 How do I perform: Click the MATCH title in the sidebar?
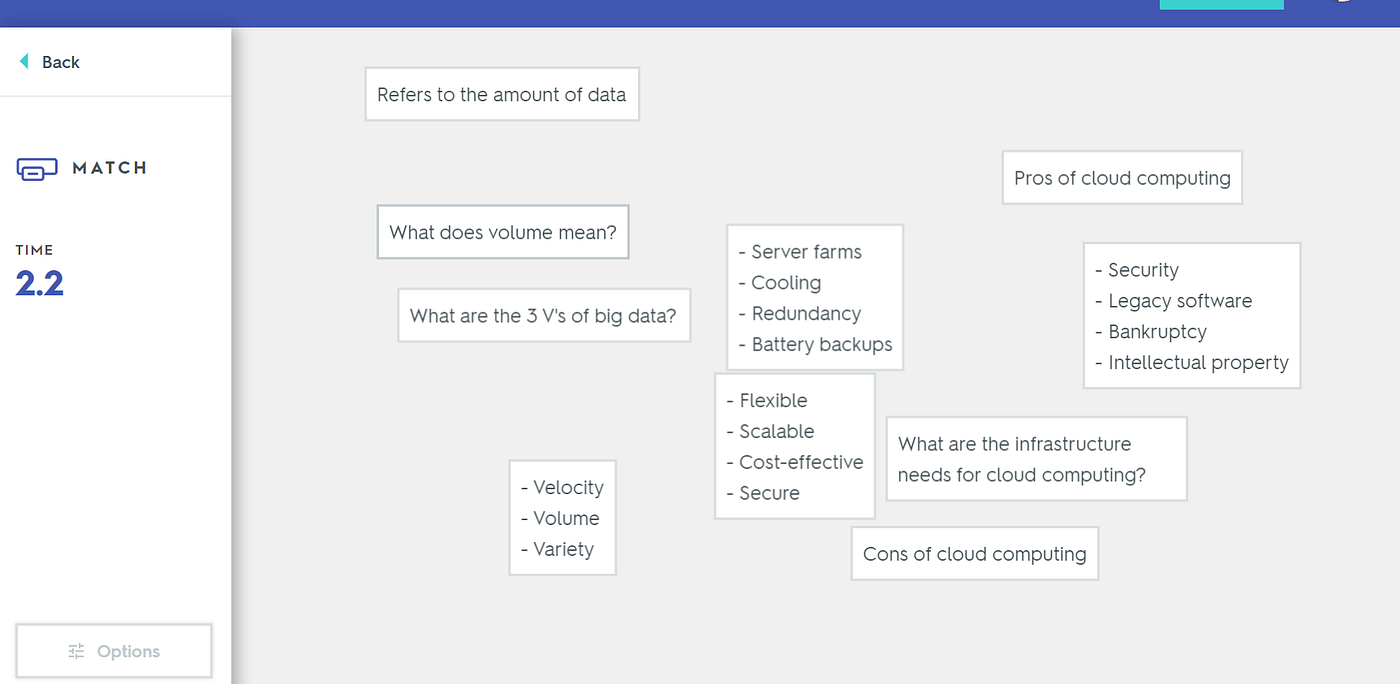point(110,168)
